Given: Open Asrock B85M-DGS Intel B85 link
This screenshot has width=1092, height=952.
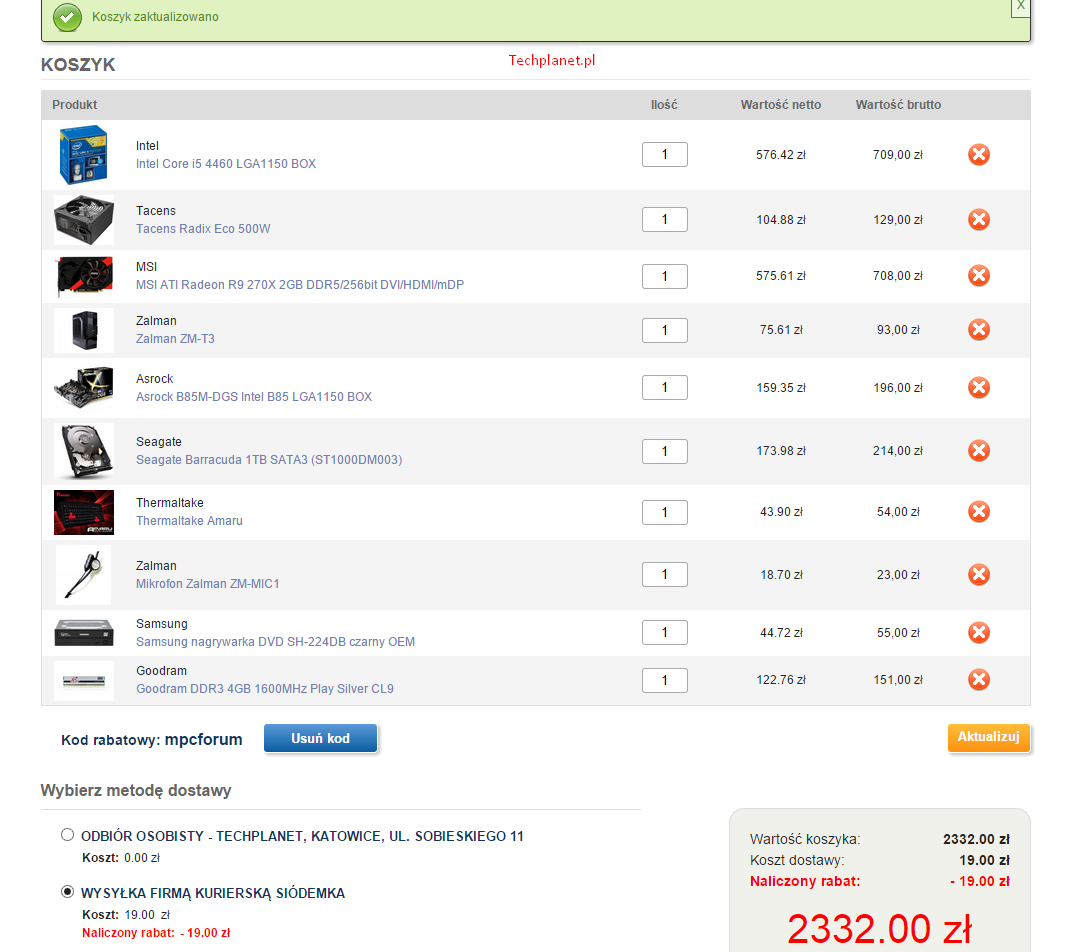Looking at the screenshot, I should coord(254,396).
